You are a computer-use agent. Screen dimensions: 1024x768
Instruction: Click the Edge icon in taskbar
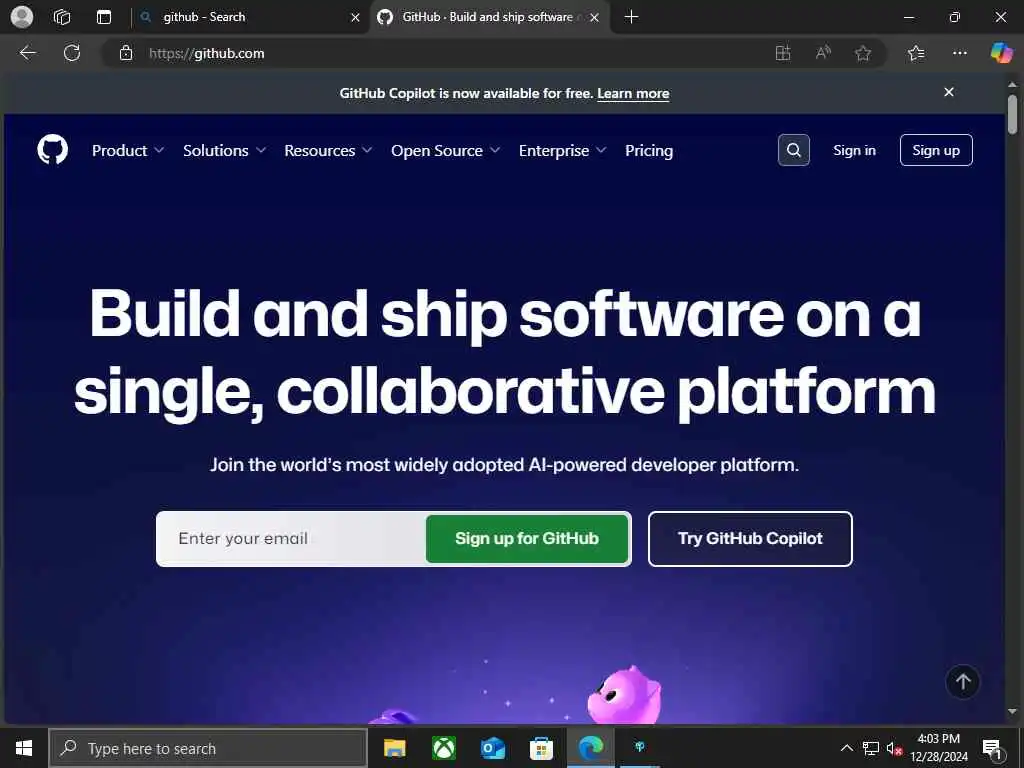(590, 748)
